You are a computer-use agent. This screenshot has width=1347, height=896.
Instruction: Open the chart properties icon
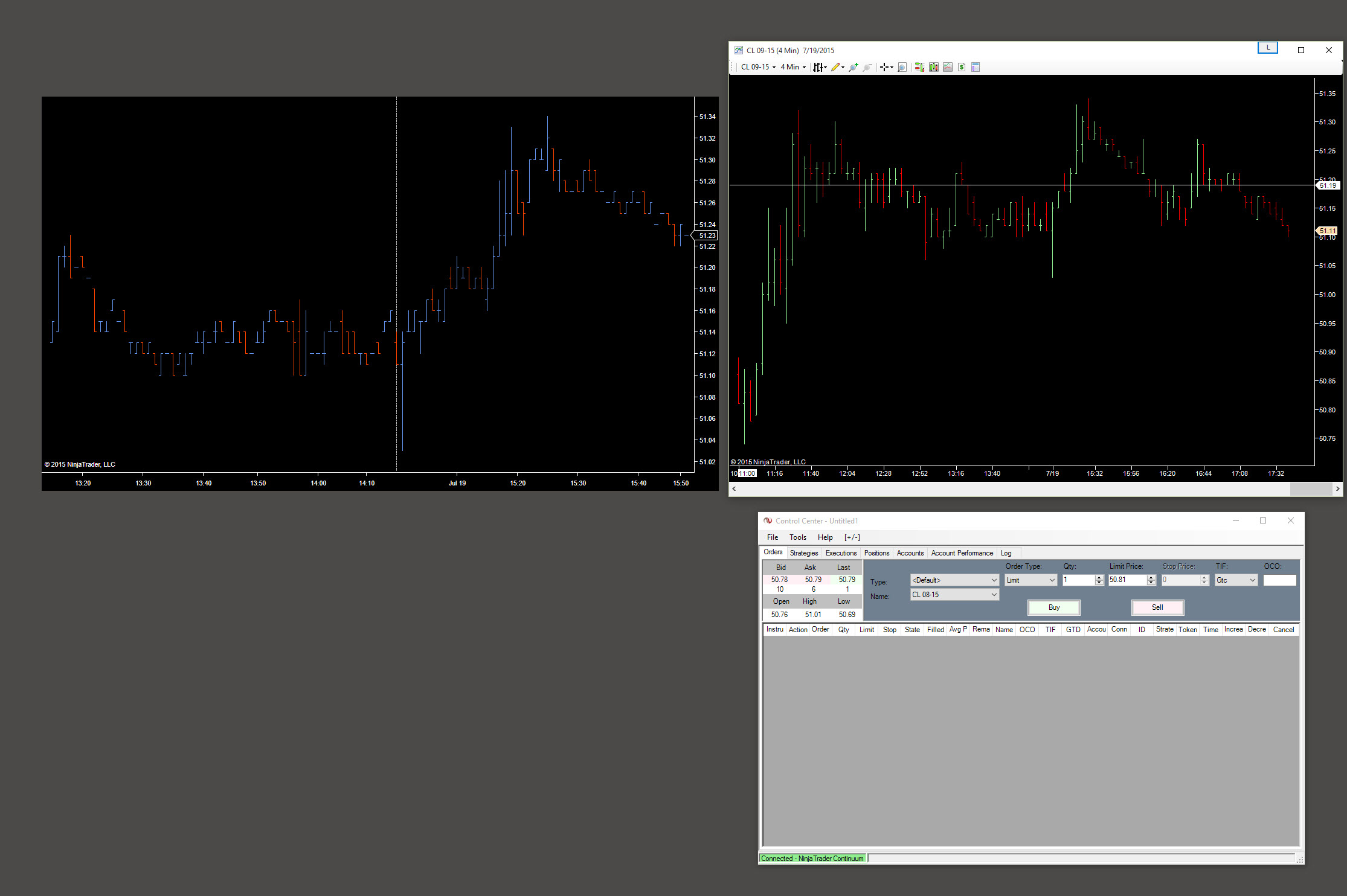975,67
